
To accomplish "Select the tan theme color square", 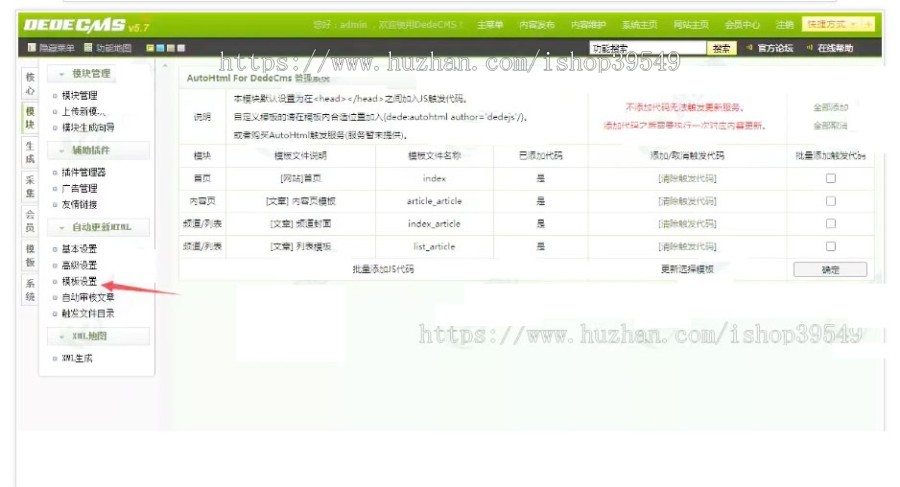I will click(170, 48).
